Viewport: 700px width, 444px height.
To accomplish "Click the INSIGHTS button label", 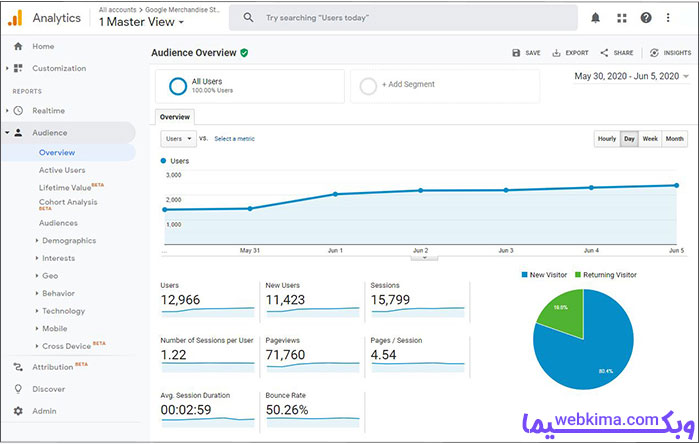I will pyautogui.click(x=677, y=53).
